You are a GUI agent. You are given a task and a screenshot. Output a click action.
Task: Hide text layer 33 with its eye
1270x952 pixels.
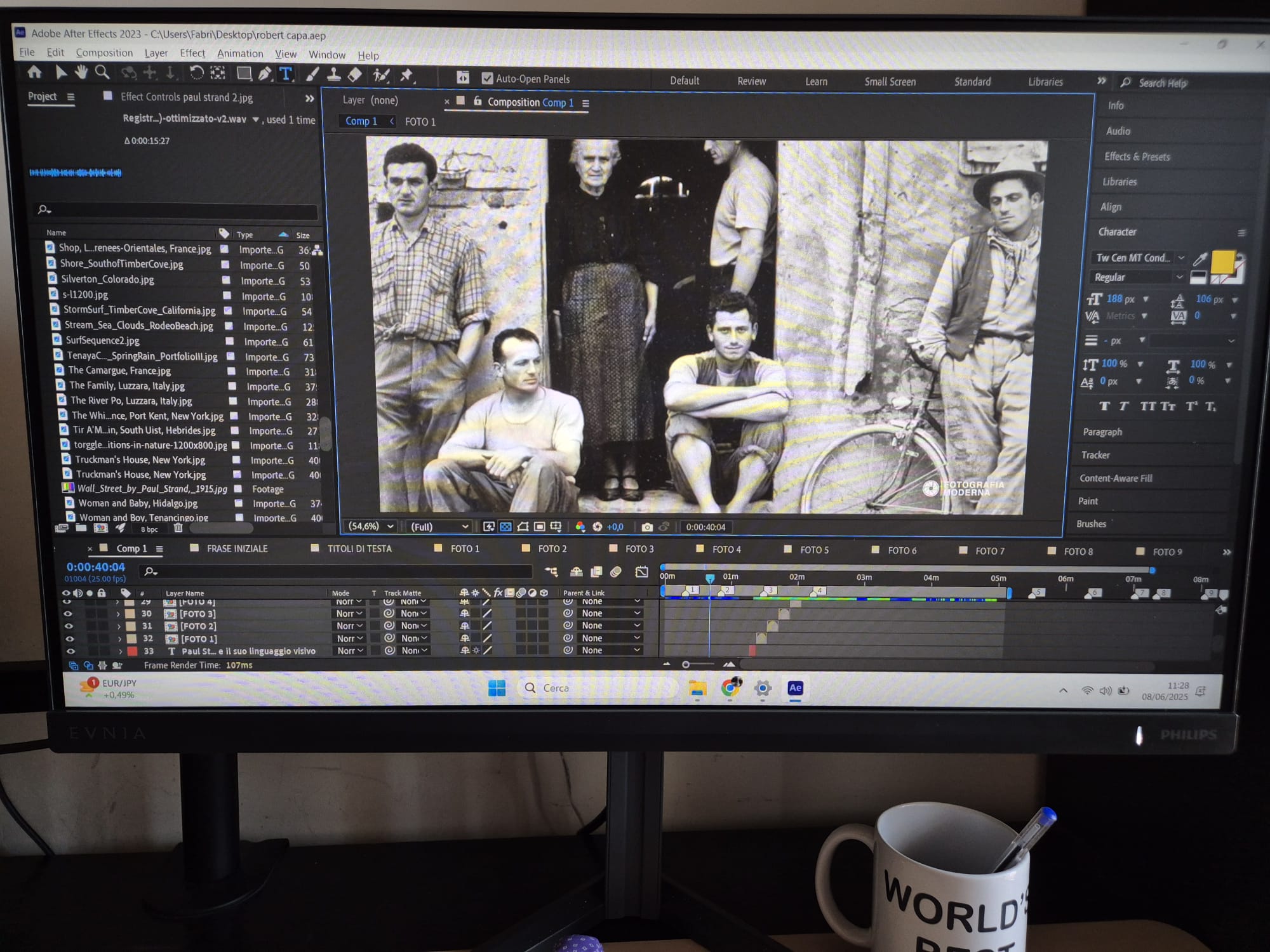point(70,651)
